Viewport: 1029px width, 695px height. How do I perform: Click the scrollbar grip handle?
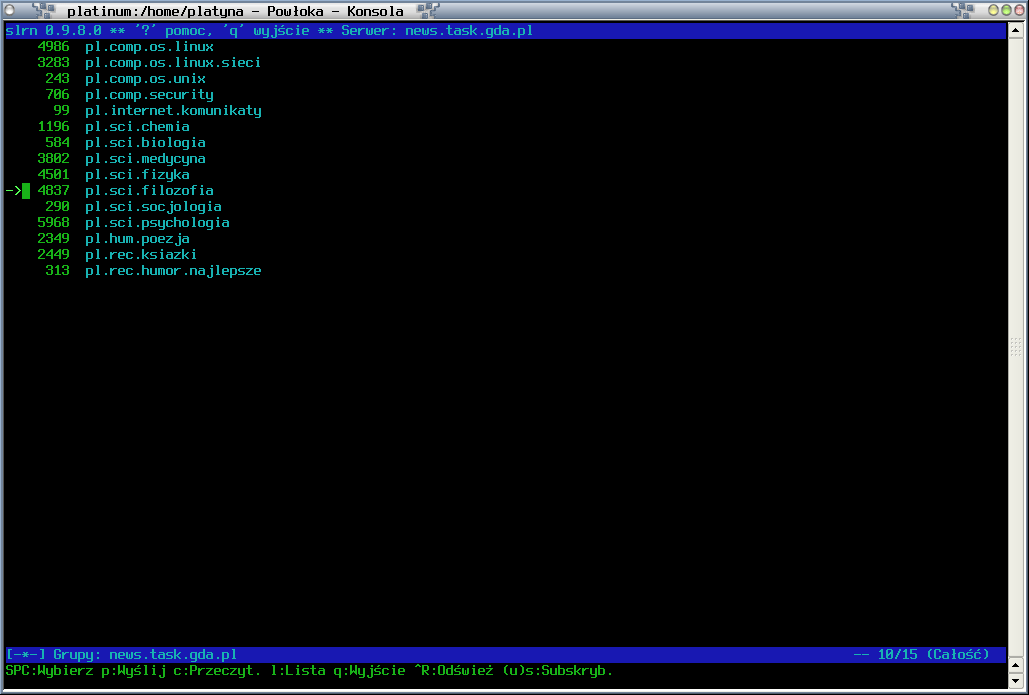(x=1016, y=347)
